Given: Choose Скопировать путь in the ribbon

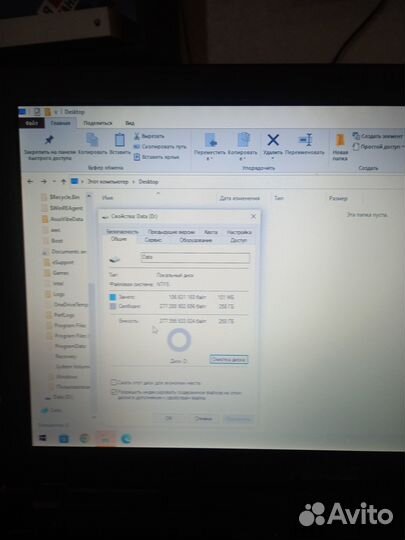Looking at the screenshot, I should coord(160,147).
